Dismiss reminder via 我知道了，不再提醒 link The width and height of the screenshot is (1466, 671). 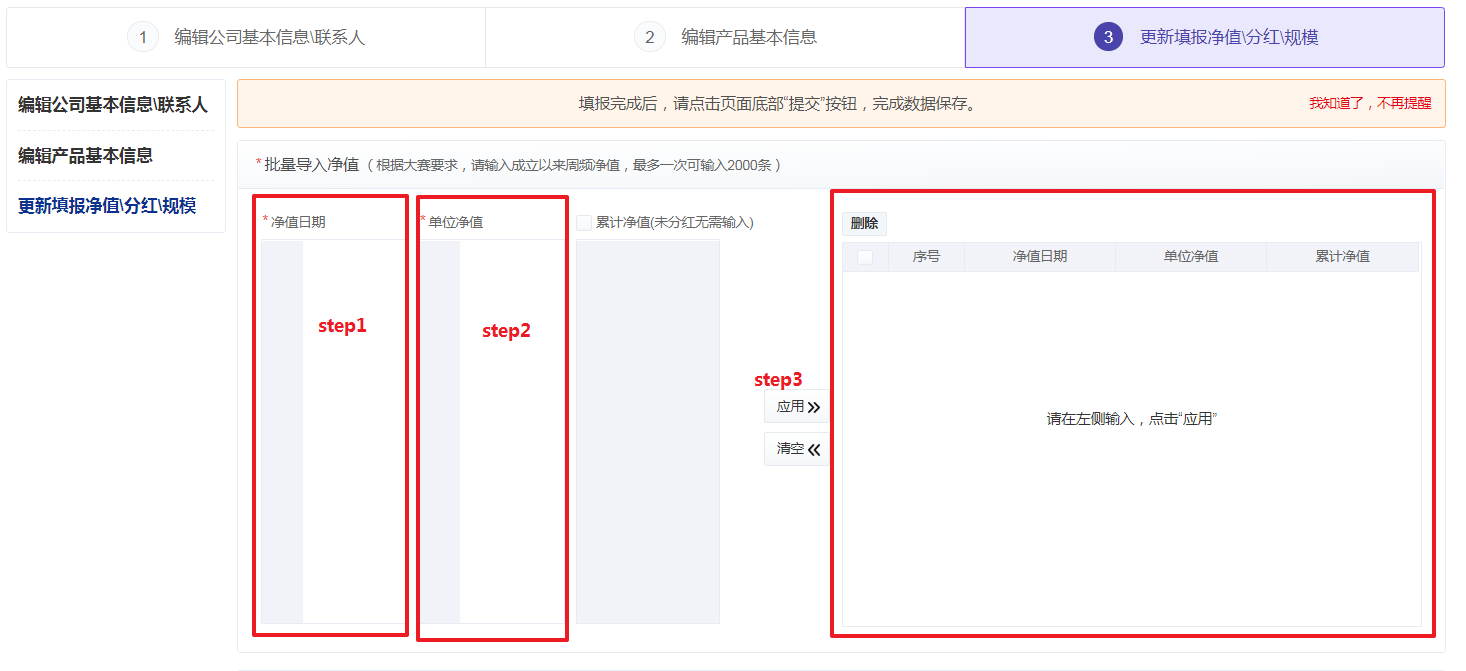click(1369, 104)
